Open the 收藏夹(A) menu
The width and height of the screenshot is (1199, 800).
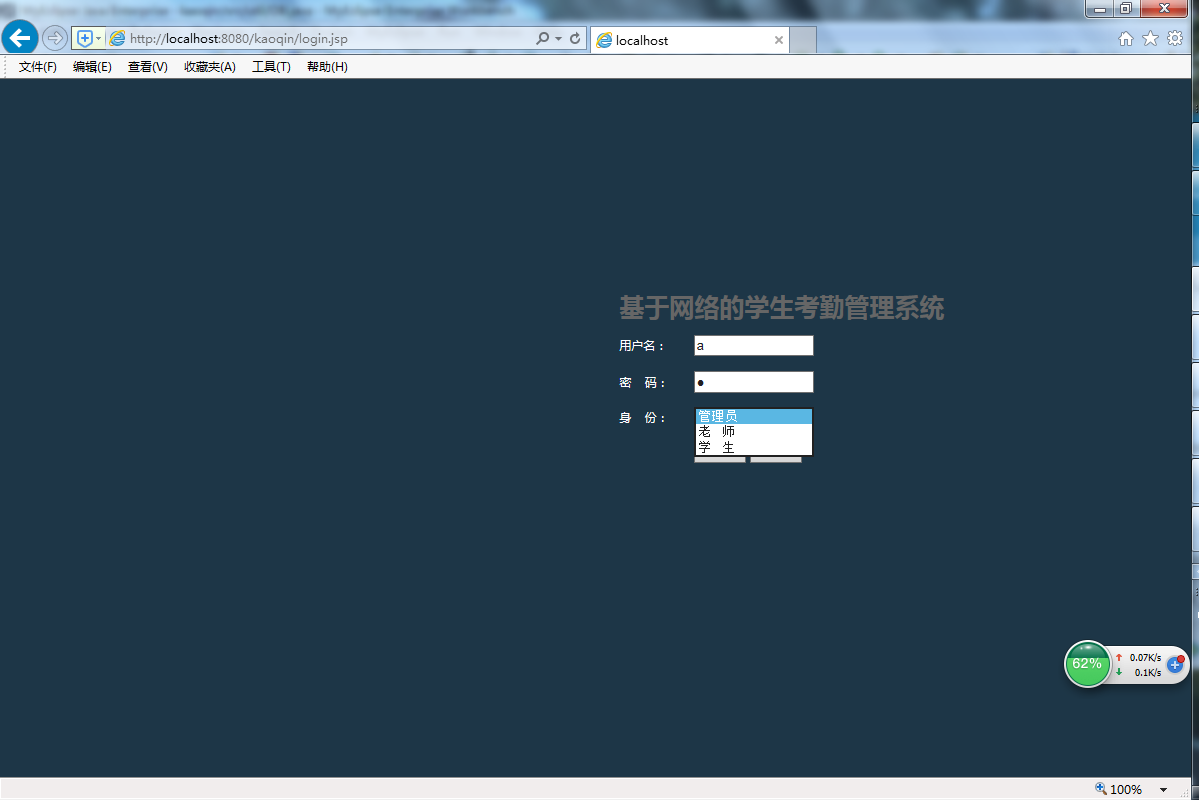[210, 67]
